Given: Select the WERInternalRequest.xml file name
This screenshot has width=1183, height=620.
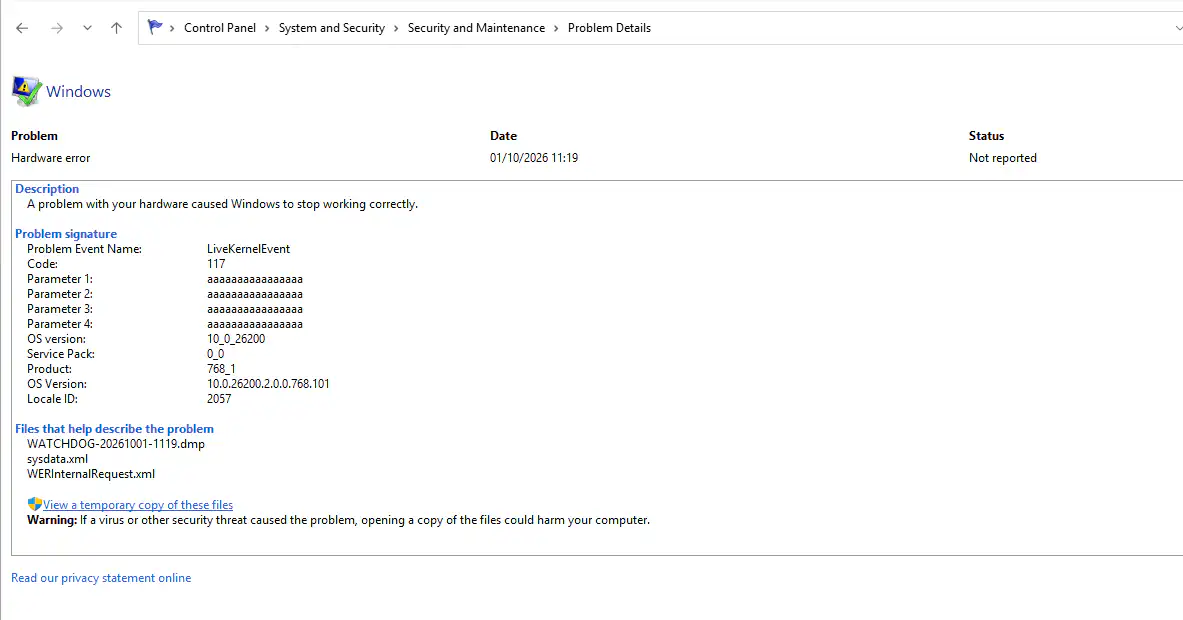Looking at the screenshot, I should point(91,474).
